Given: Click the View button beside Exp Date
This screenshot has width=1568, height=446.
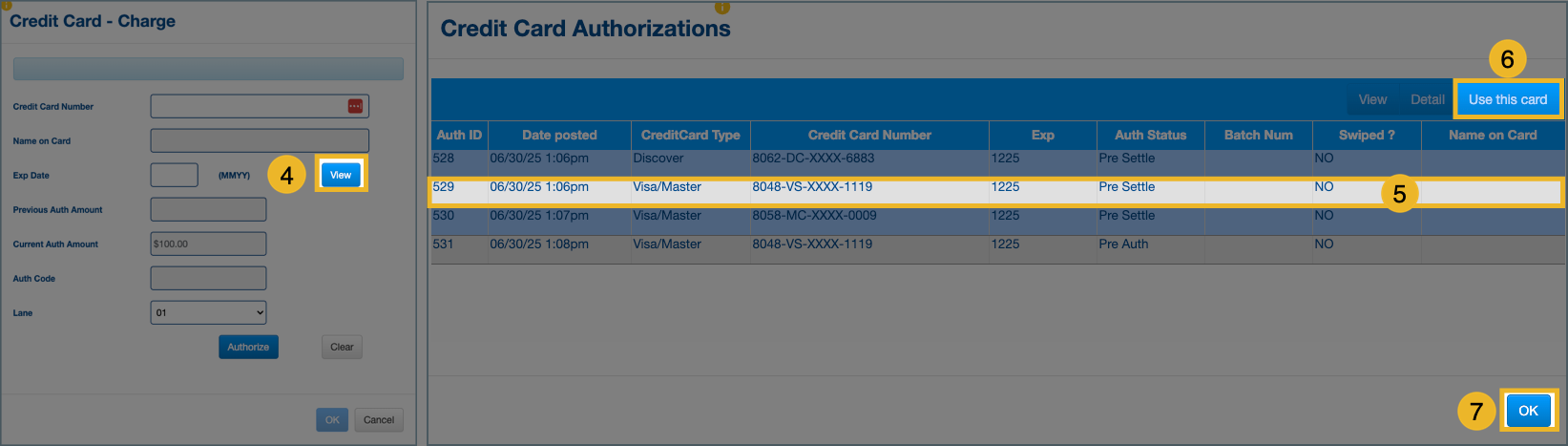Looking at the screenshot, I should [x=341, y=175].
